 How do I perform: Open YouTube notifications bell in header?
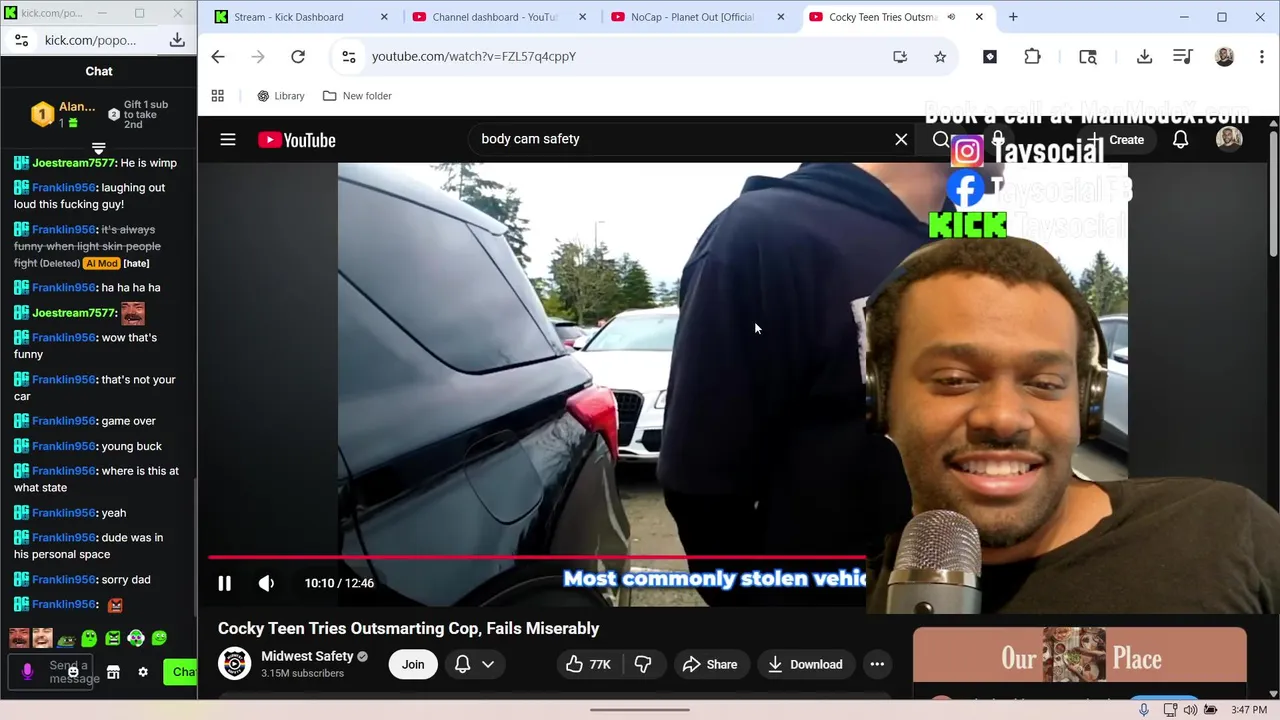pyautogui.click(x=1180, y=140)
